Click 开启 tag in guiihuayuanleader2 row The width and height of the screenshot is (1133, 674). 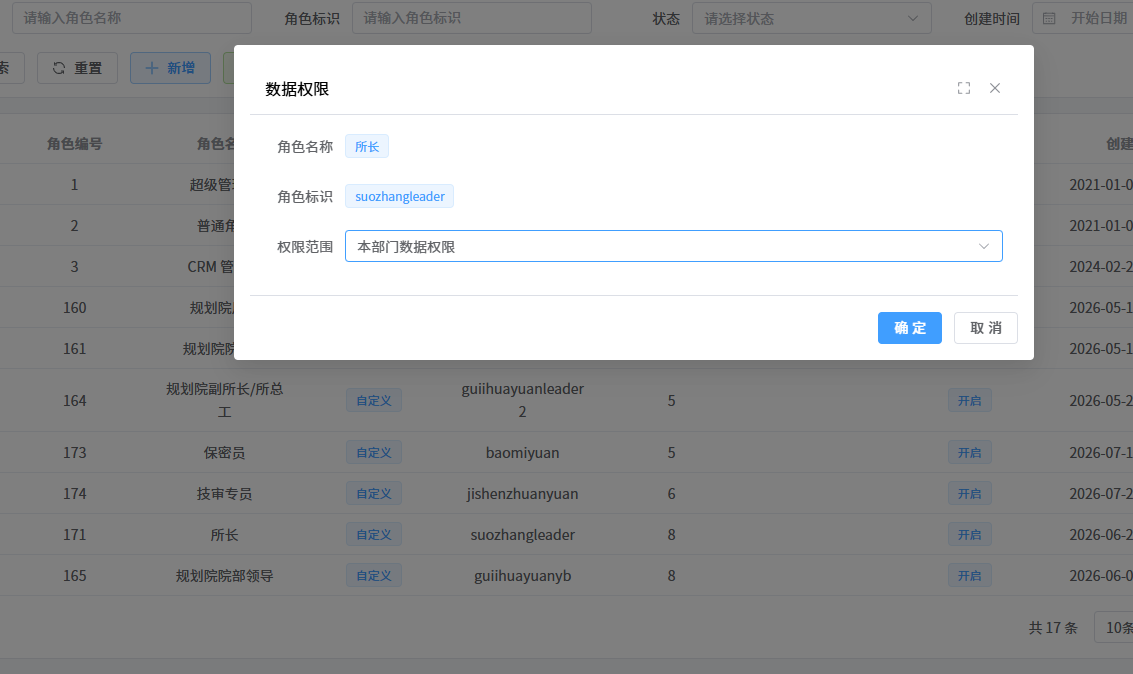pos(970,401)
